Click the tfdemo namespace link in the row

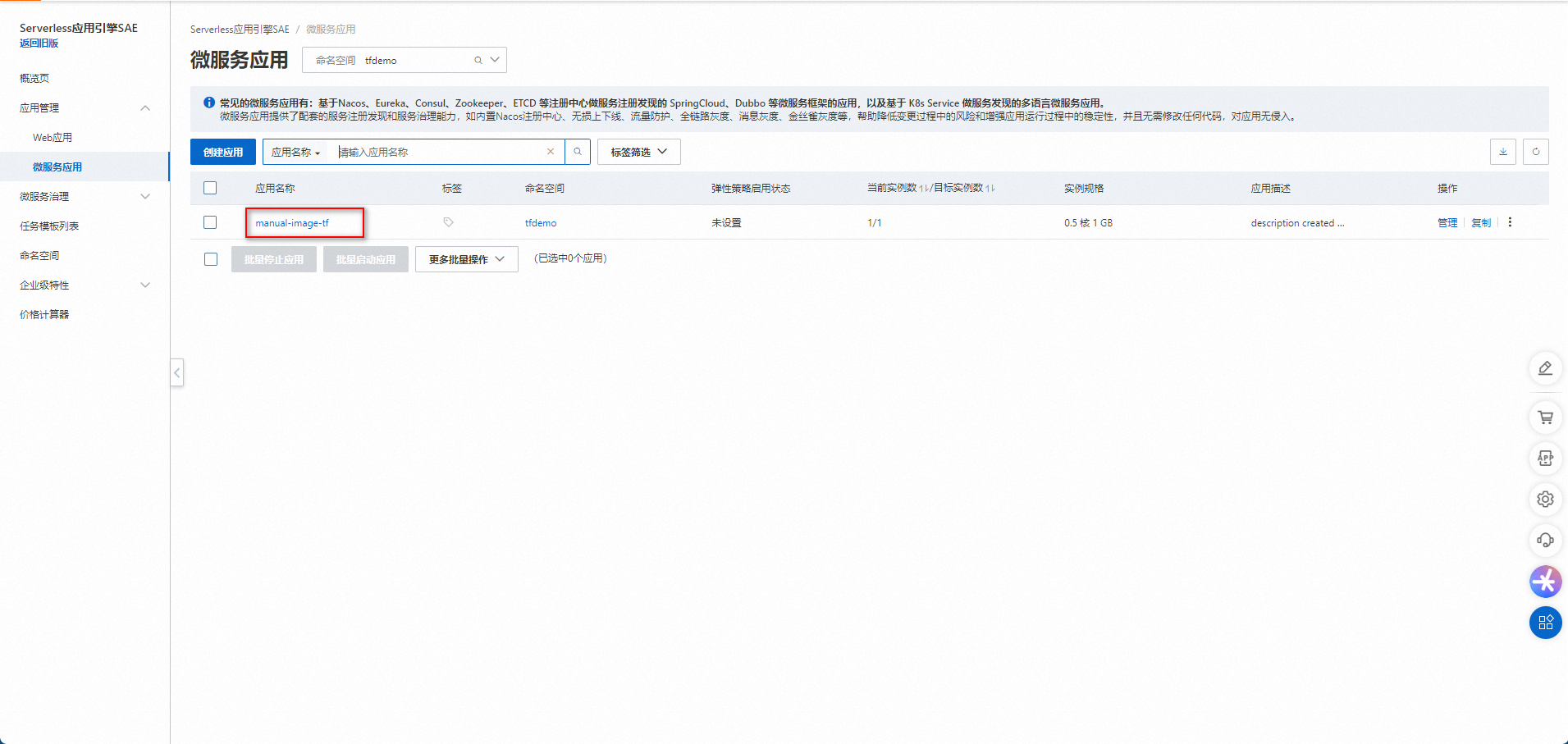click(541, 223)
